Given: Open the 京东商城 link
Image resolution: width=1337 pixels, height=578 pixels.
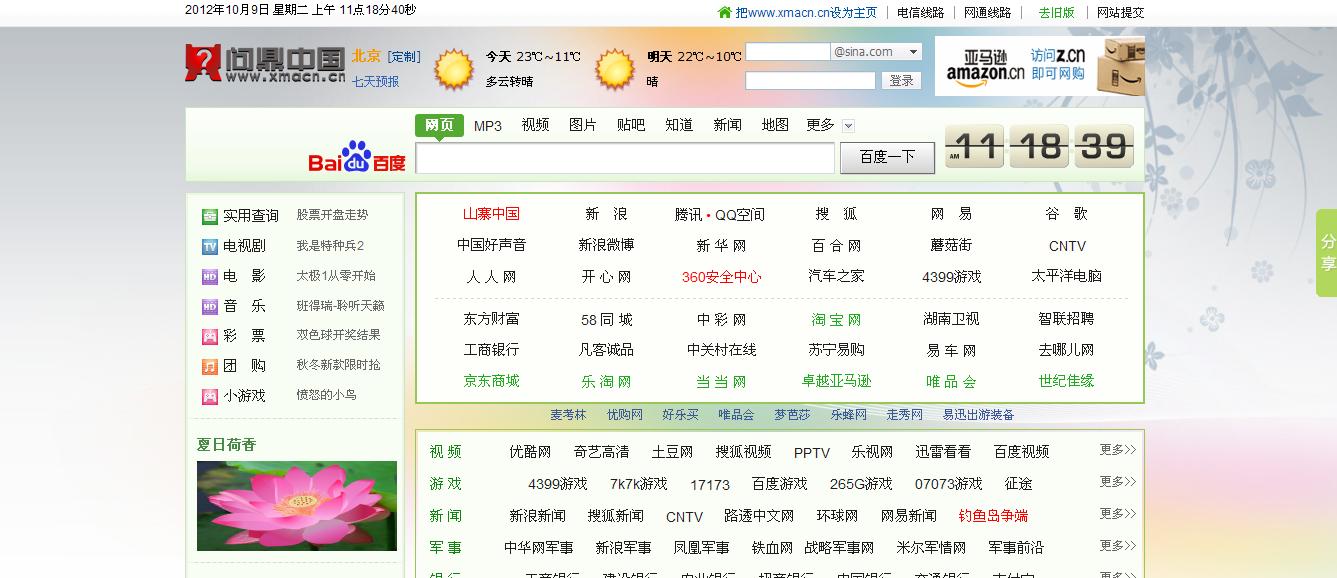Looking at the screenshot, I should click(x=491, y=381).
